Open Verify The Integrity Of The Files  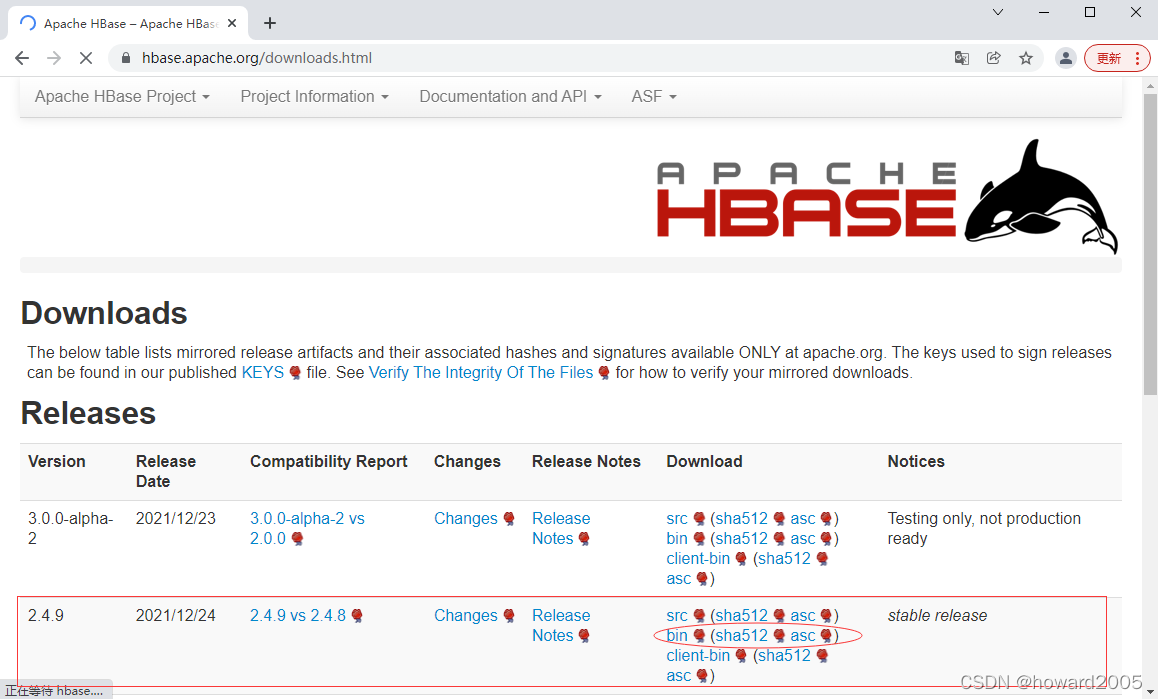(x=481, y=372)
